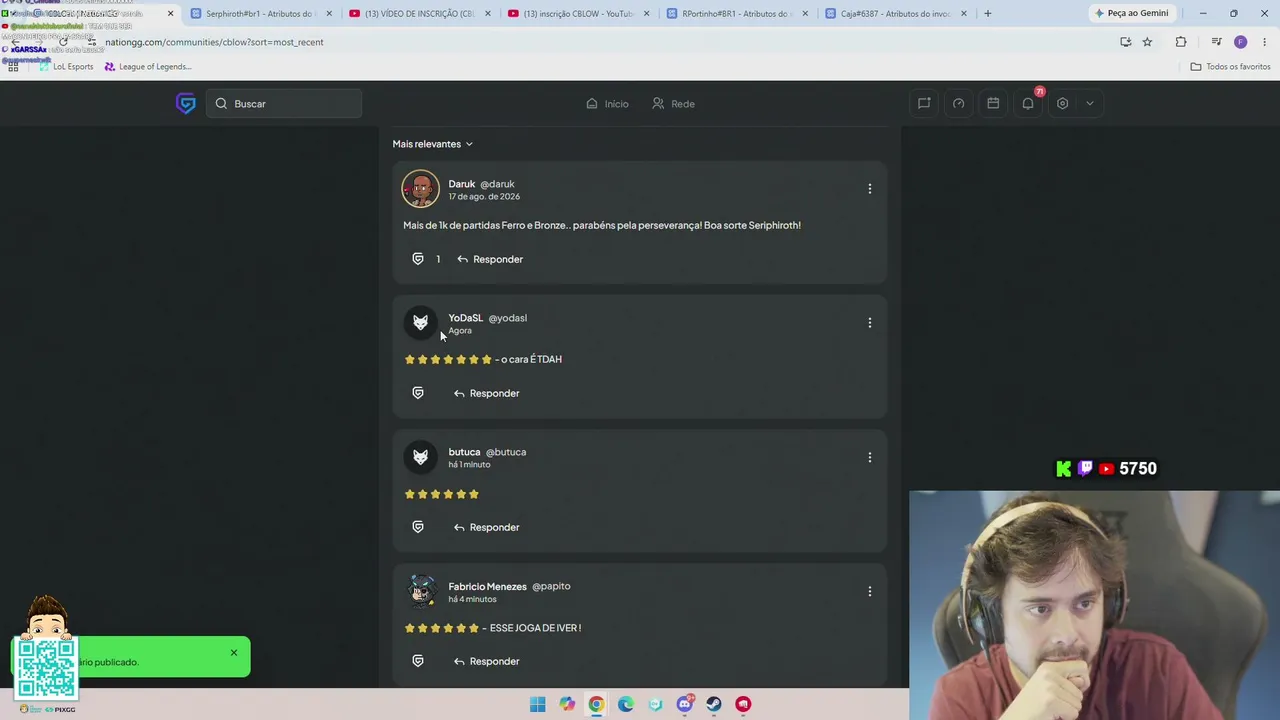This screenshot has height=720, width=1280.
Task: Open the notifications bell
Action: point(1028,103)
